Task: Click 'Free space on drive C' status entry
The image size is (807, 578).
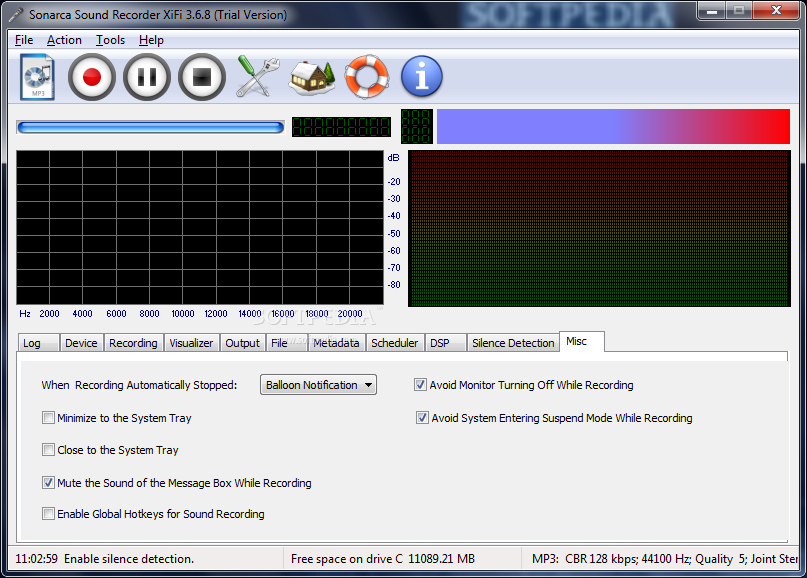Action: [383, 558]
